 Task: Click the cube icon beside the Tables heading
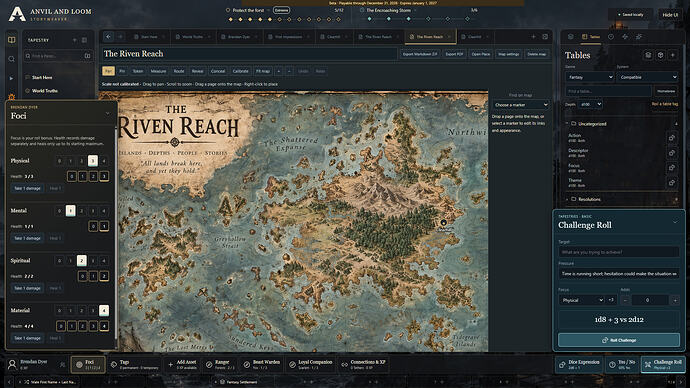[661, 55]
